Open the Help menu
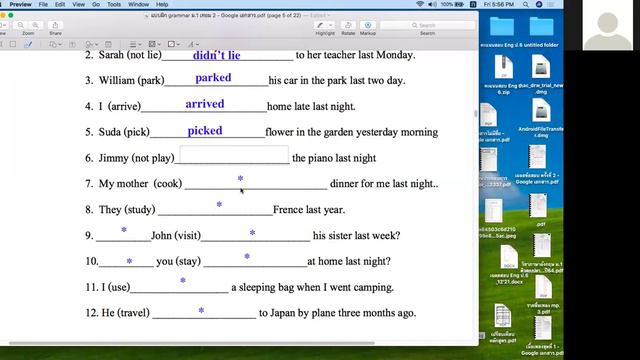 [x=162, y=4]
